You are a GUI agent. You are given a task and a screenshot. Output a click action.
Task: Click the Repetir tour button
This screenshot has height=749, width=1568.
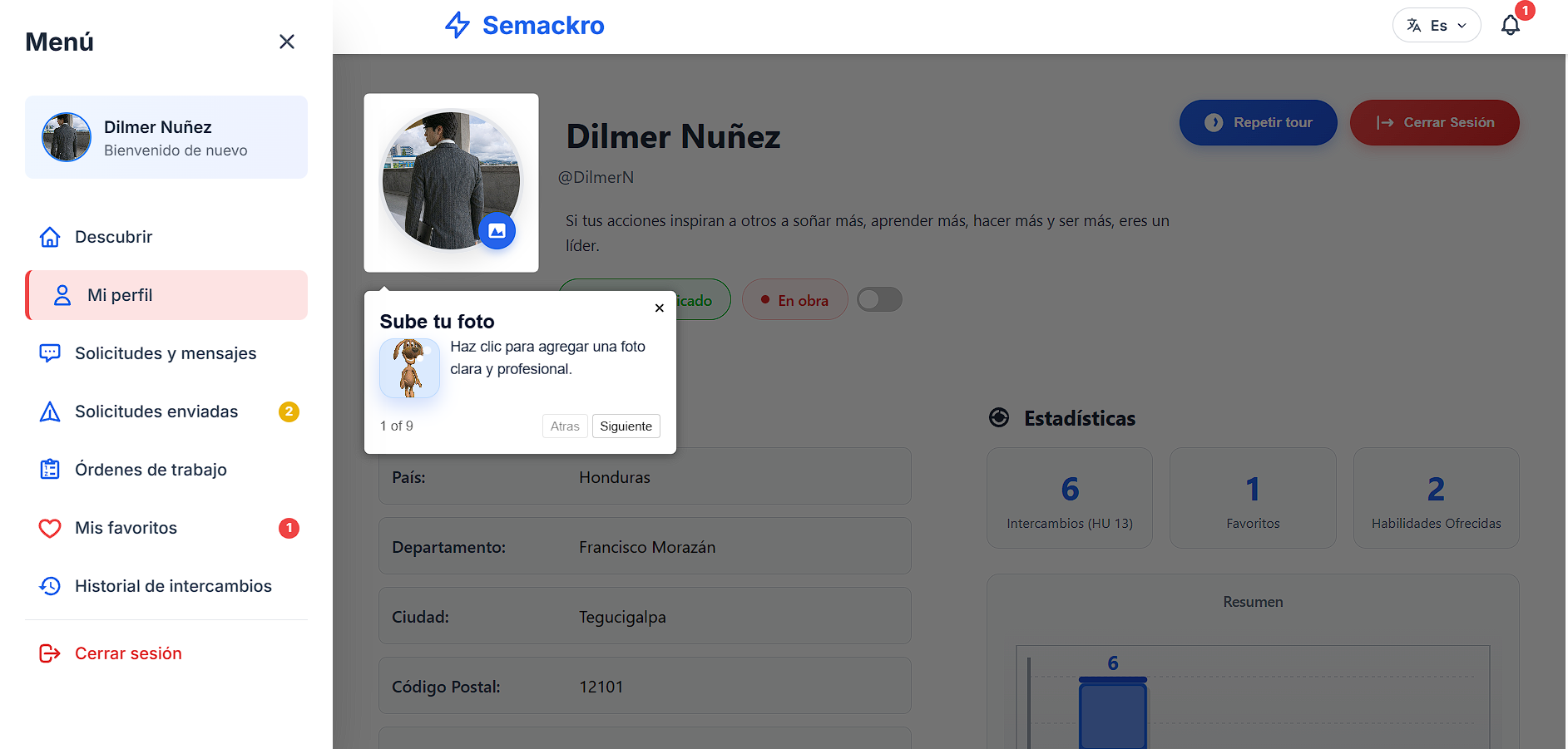coord(1258,123)
